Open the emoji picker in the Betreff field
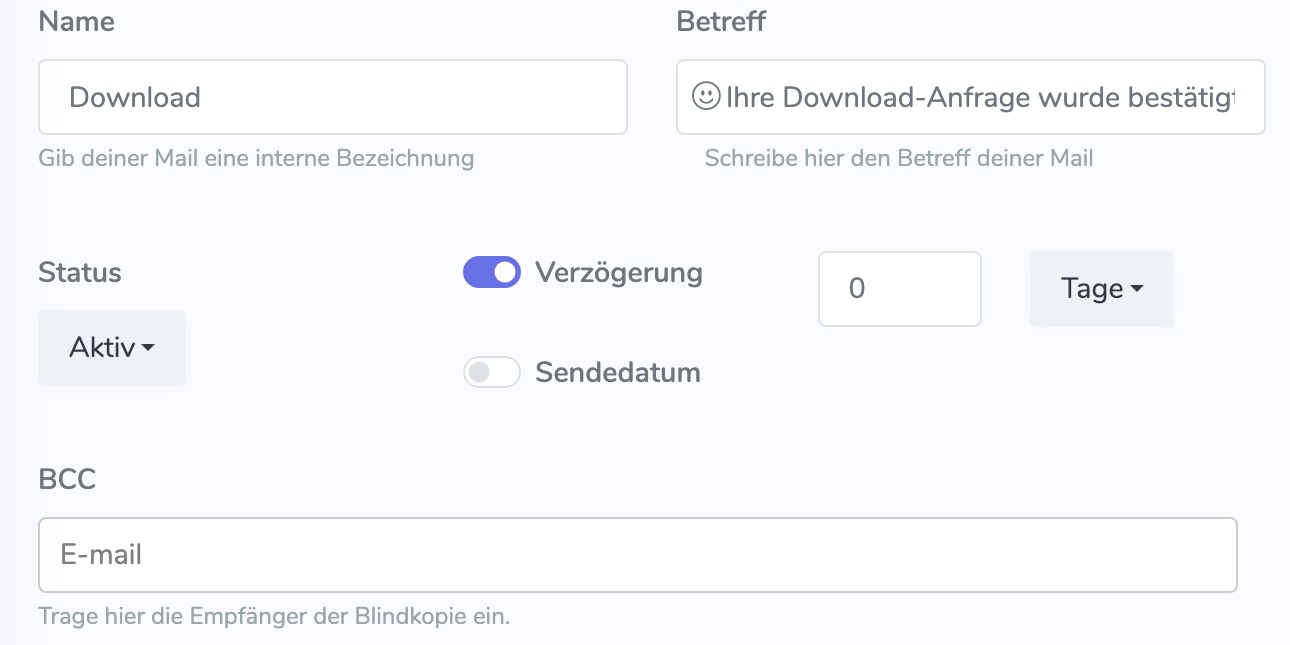This screenshot has height=645, width=1290. [706, 97]
